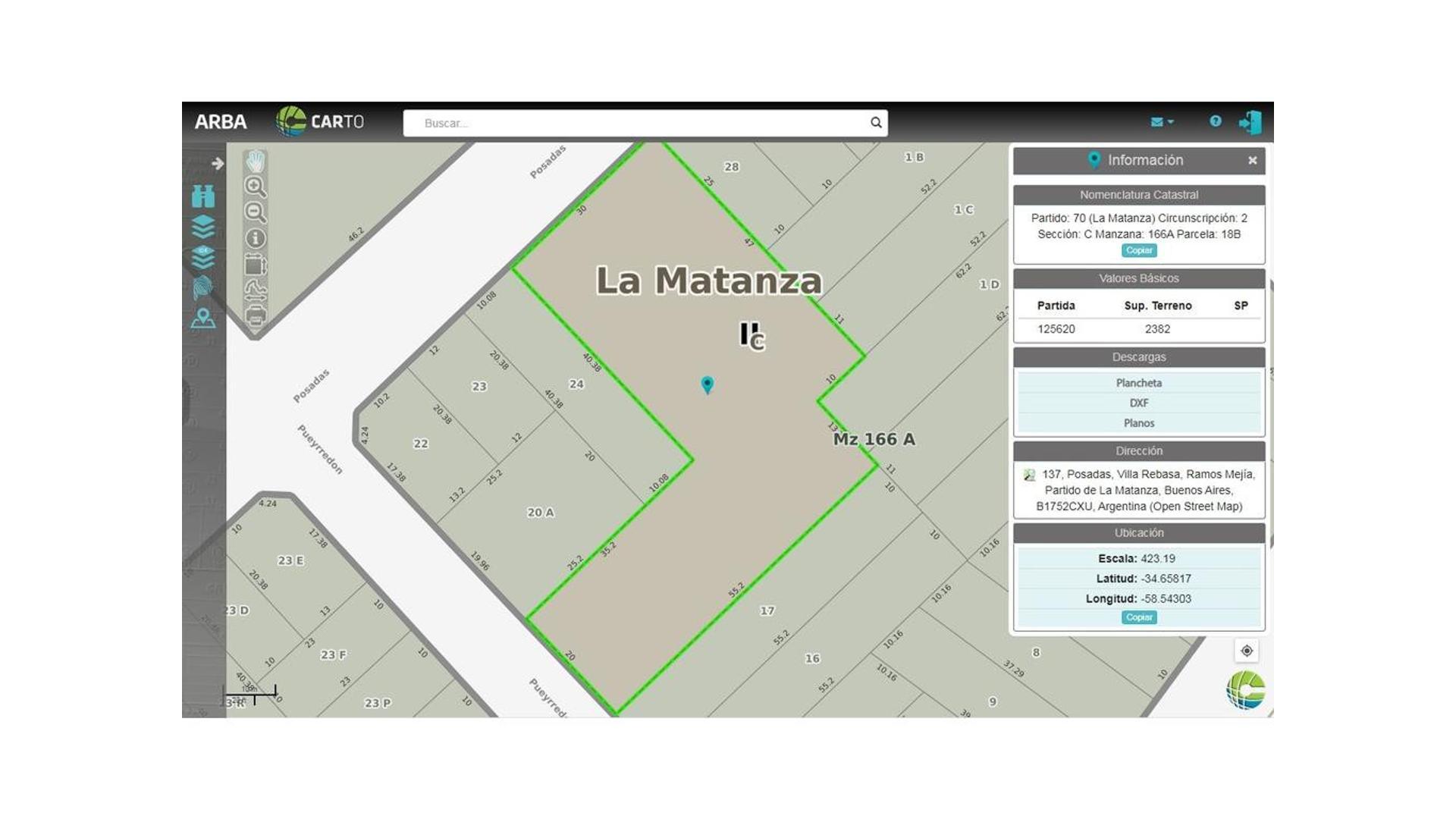Image resolution: width=1456 pixels, height=819 pixels.
Task: Open the fingerprint tool in sidebar
Action: [x=203, y=287]
